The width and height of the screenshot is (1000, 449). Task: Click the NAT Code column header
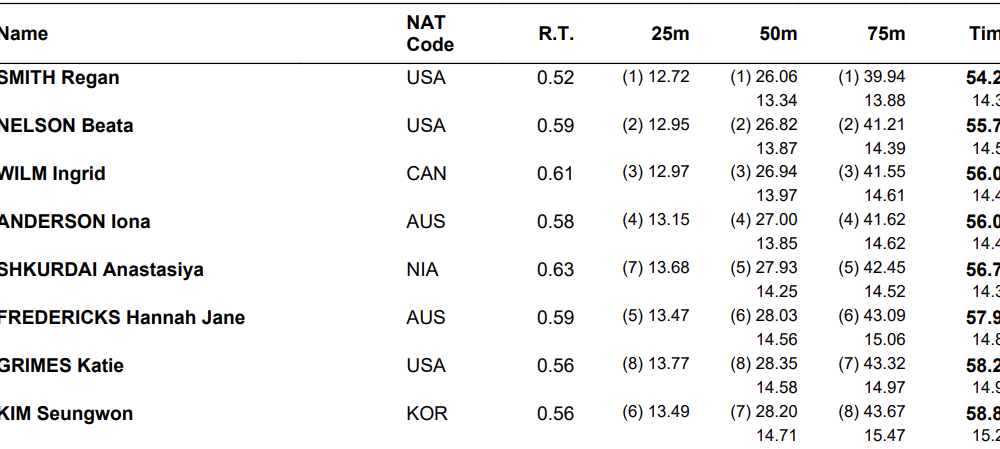tap(430, 34)
